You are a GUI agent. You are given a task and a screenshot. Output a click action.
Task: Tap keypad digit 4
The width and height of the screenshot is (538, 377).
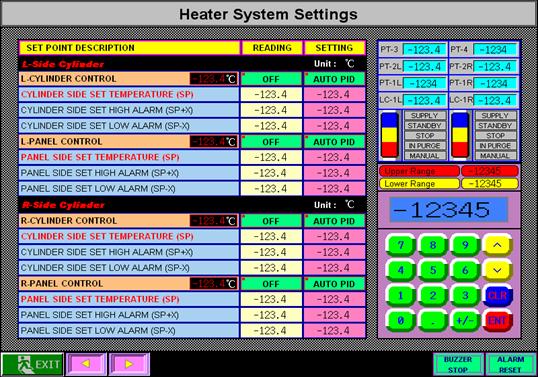tap(400, 270)
